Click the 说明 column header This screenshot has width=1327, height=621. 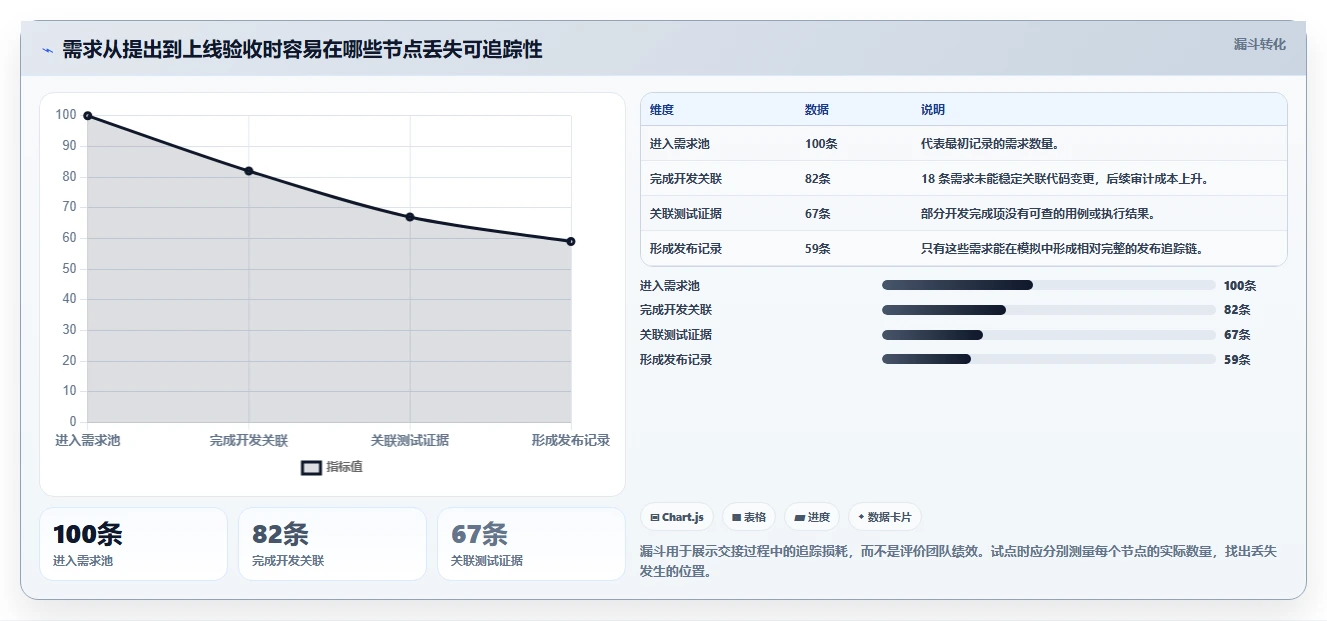click(x=933, y=110)
